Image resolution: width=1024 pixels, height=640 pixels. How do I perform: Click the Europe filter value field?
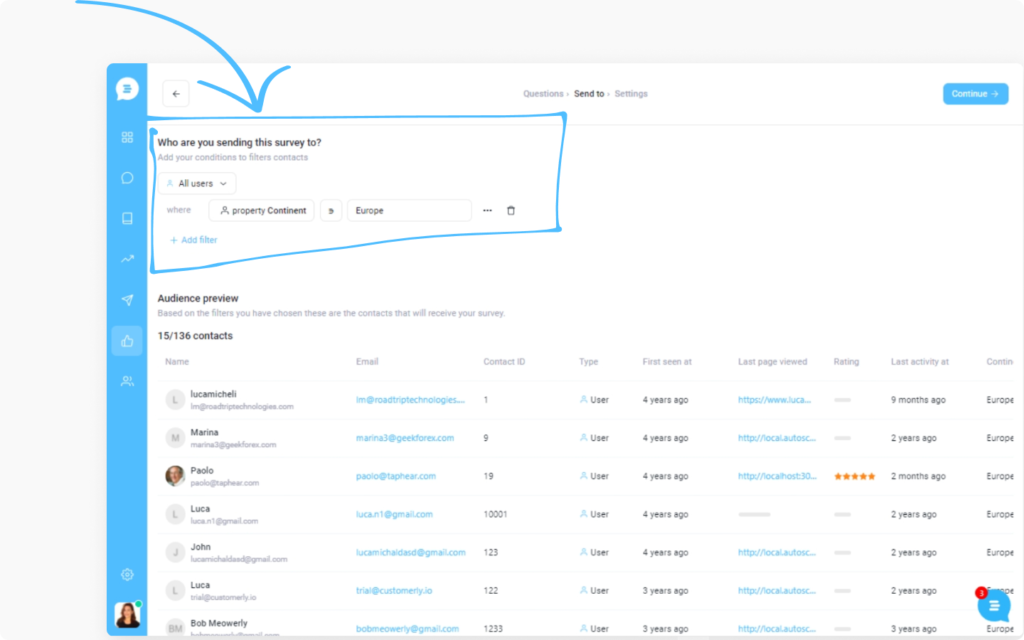409,210
